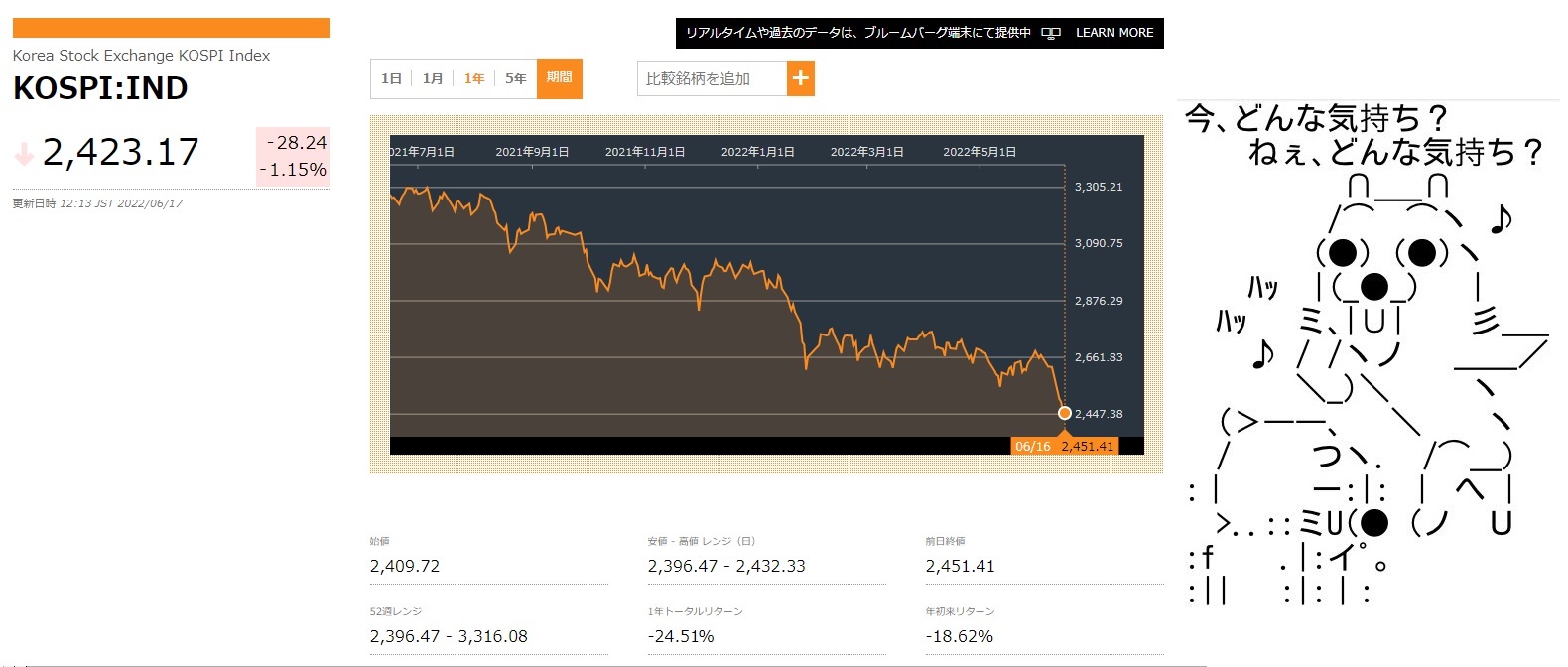Click the ASCII art bear's nose

[x=1373, y=287]
